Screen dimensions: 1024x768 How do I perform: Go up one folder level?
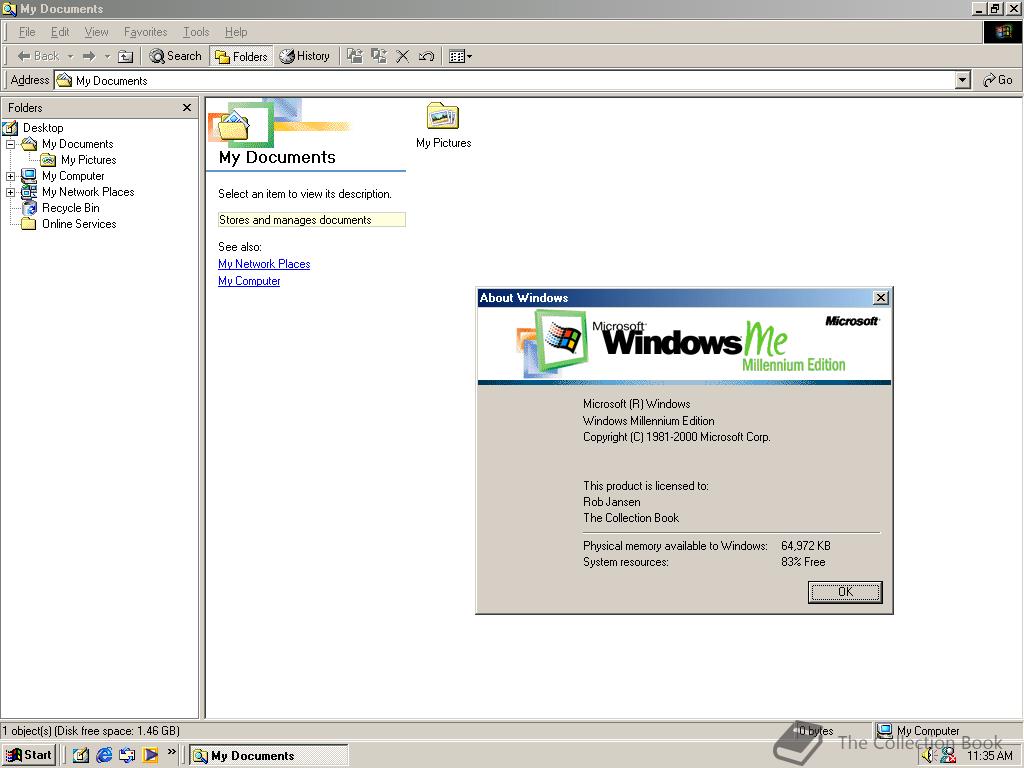tap(125, 56)
